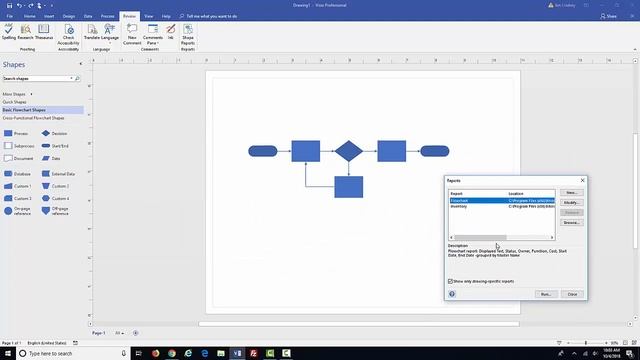This screenshot has width=640, height=360.
Task: Add a New Comment
Action: click(x=132, y=35)
